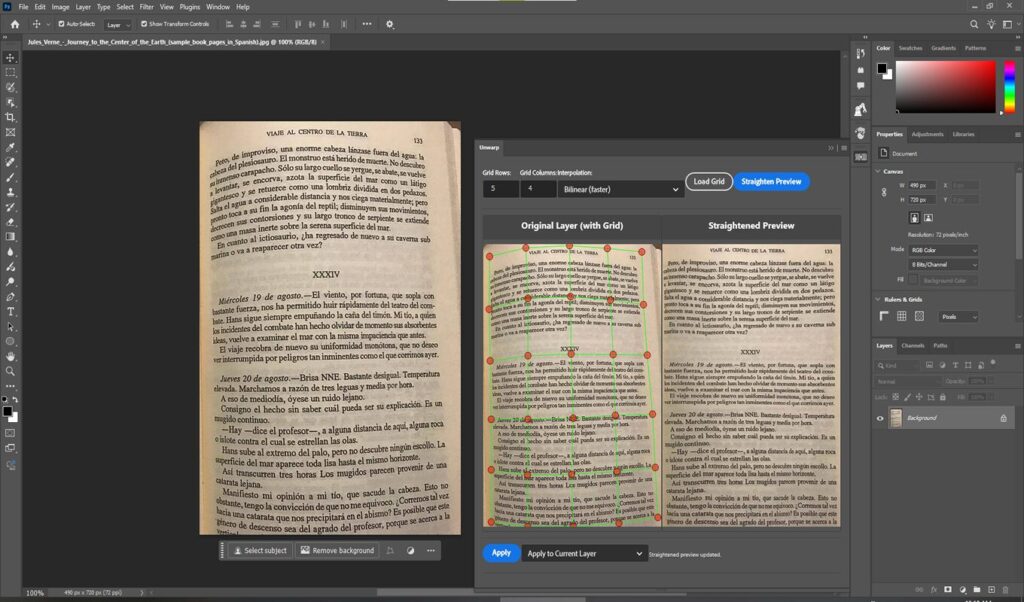
Task: Show the grid icon in Rulers & Grids
Action: pos(902,316)
